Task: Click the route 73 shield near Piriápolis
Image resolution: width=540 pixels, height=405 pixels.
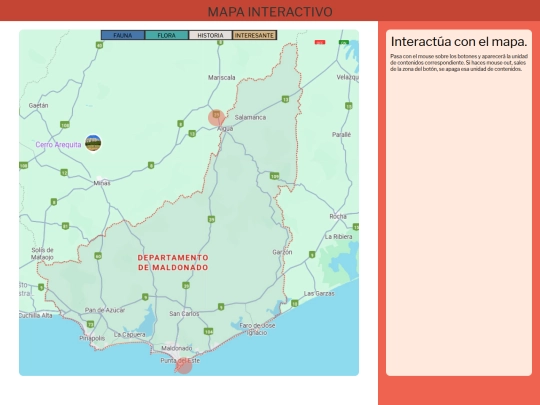Action: click(x=90, y=324)
